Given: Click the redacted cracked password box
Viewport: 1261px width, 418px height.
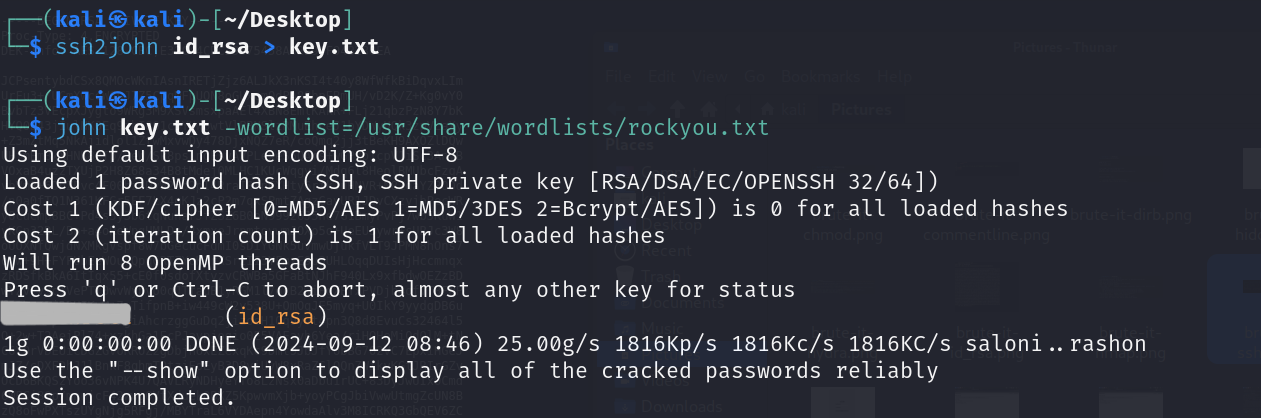Looking at the screenshot, I should [67, 317].
